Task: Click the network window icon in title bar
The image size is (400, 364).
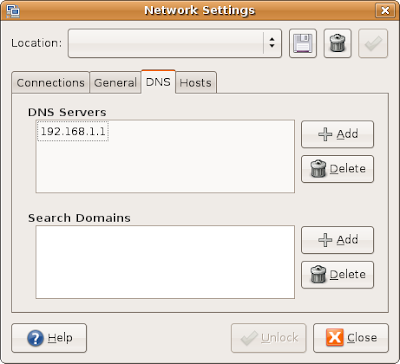Action: [x=14, y=10]
